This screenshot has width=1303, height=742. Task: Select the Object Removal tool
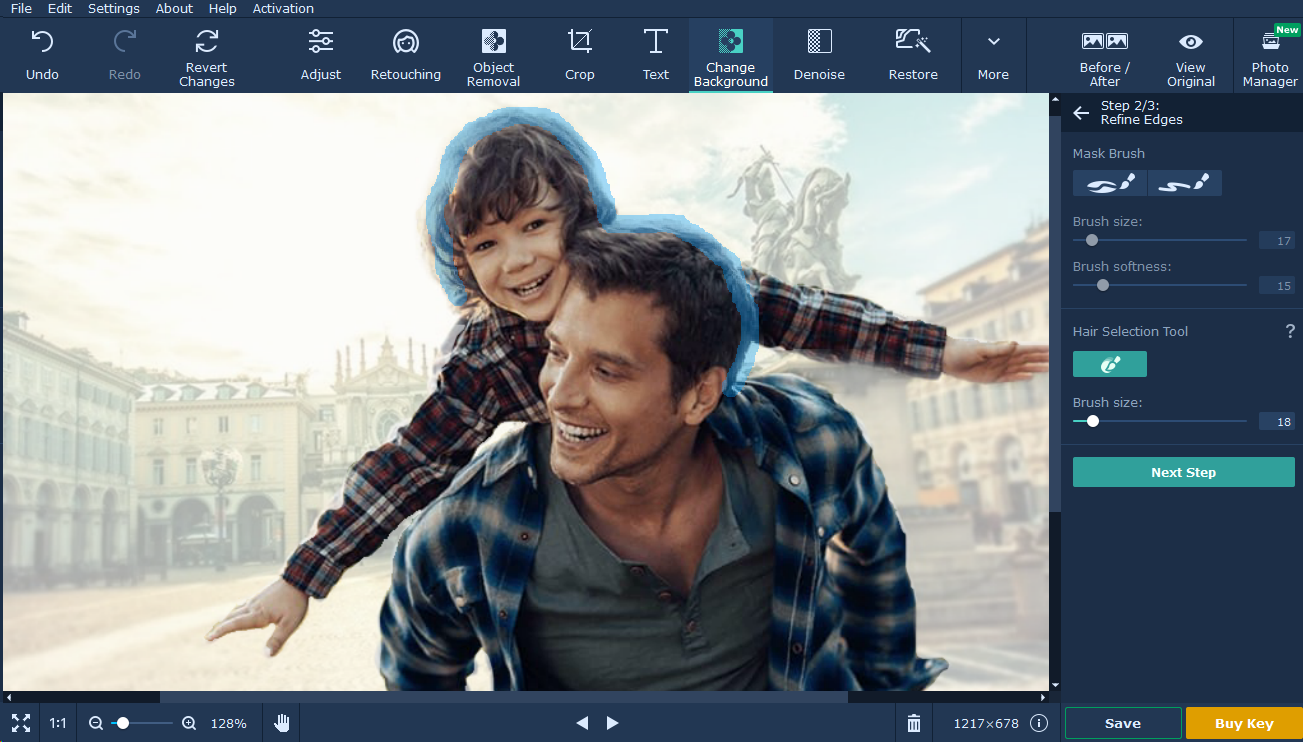pyautogui.click(x=494, y=57)
